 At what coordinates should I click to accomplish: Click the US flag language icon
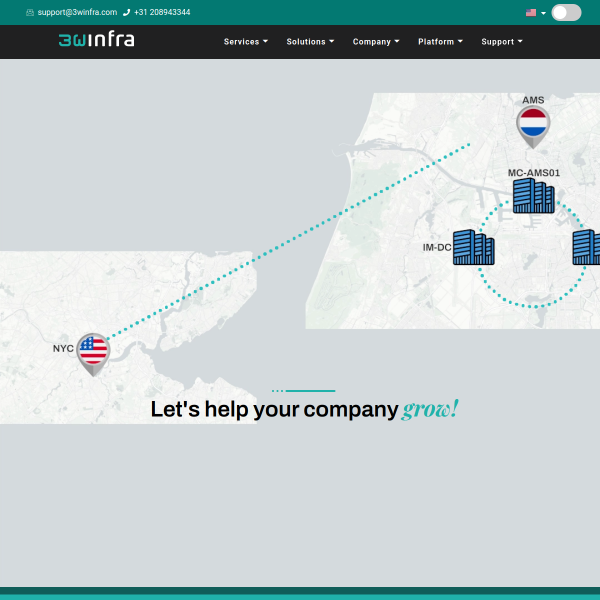pyautogui.click(x=531, y=13)
